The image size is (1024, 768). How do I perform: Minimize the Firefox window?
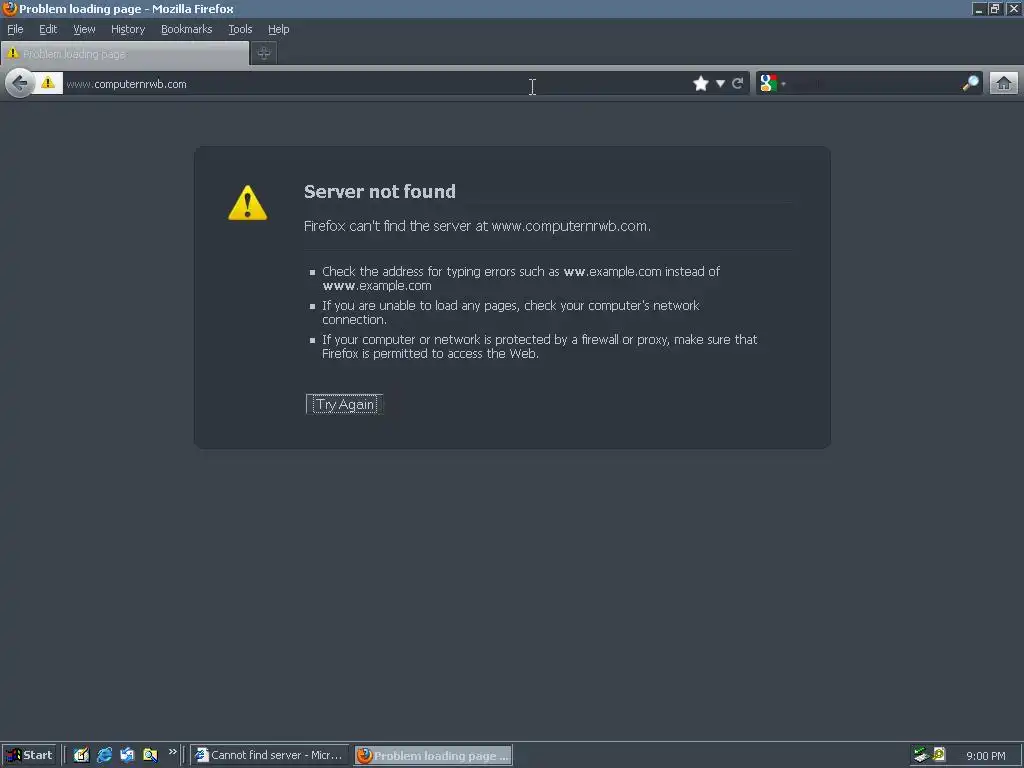point(978,8)
